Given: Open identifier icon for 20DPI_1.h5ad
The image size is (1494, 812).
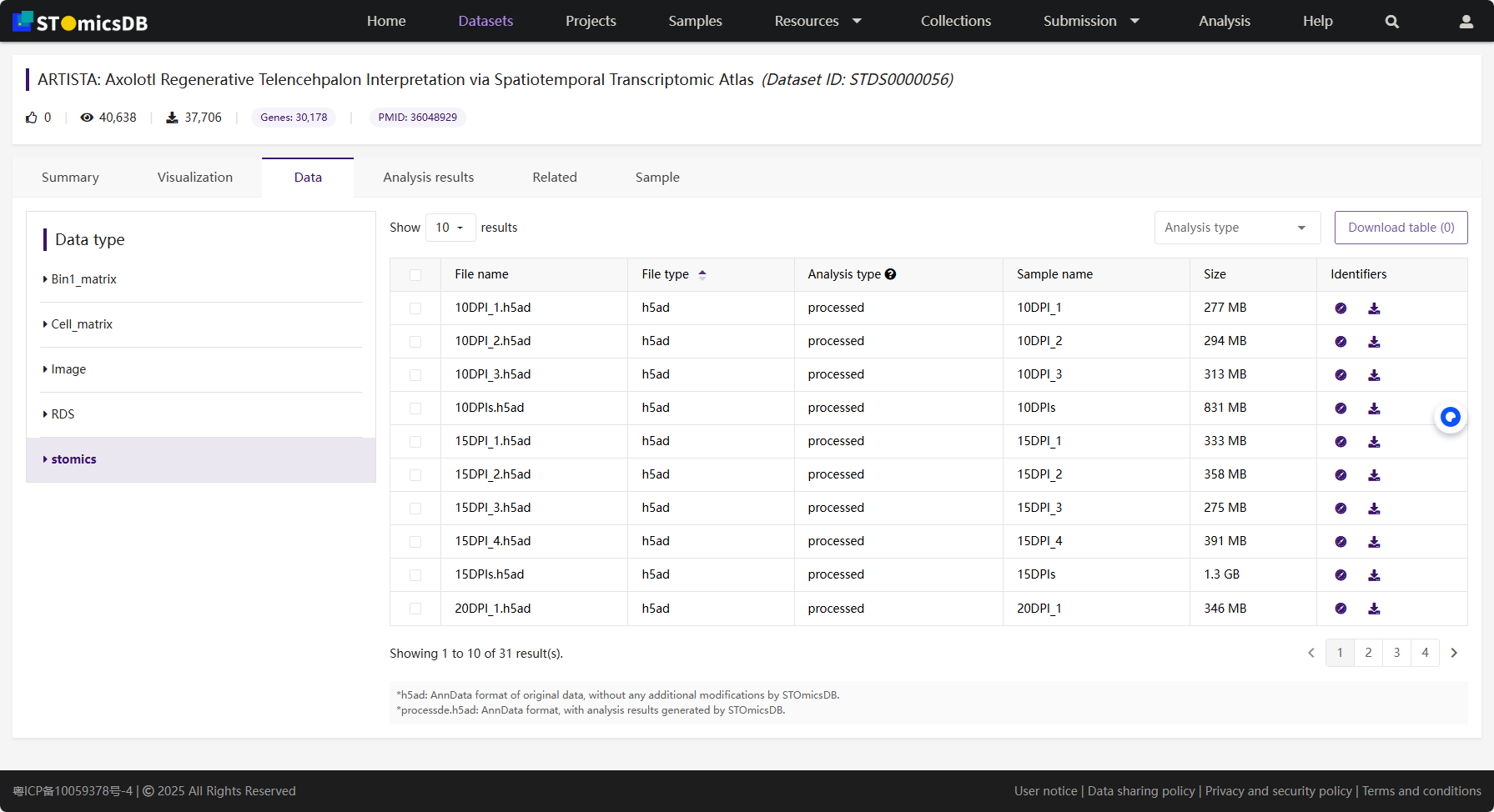Looking at the screenshot, I should point(1341,609).
